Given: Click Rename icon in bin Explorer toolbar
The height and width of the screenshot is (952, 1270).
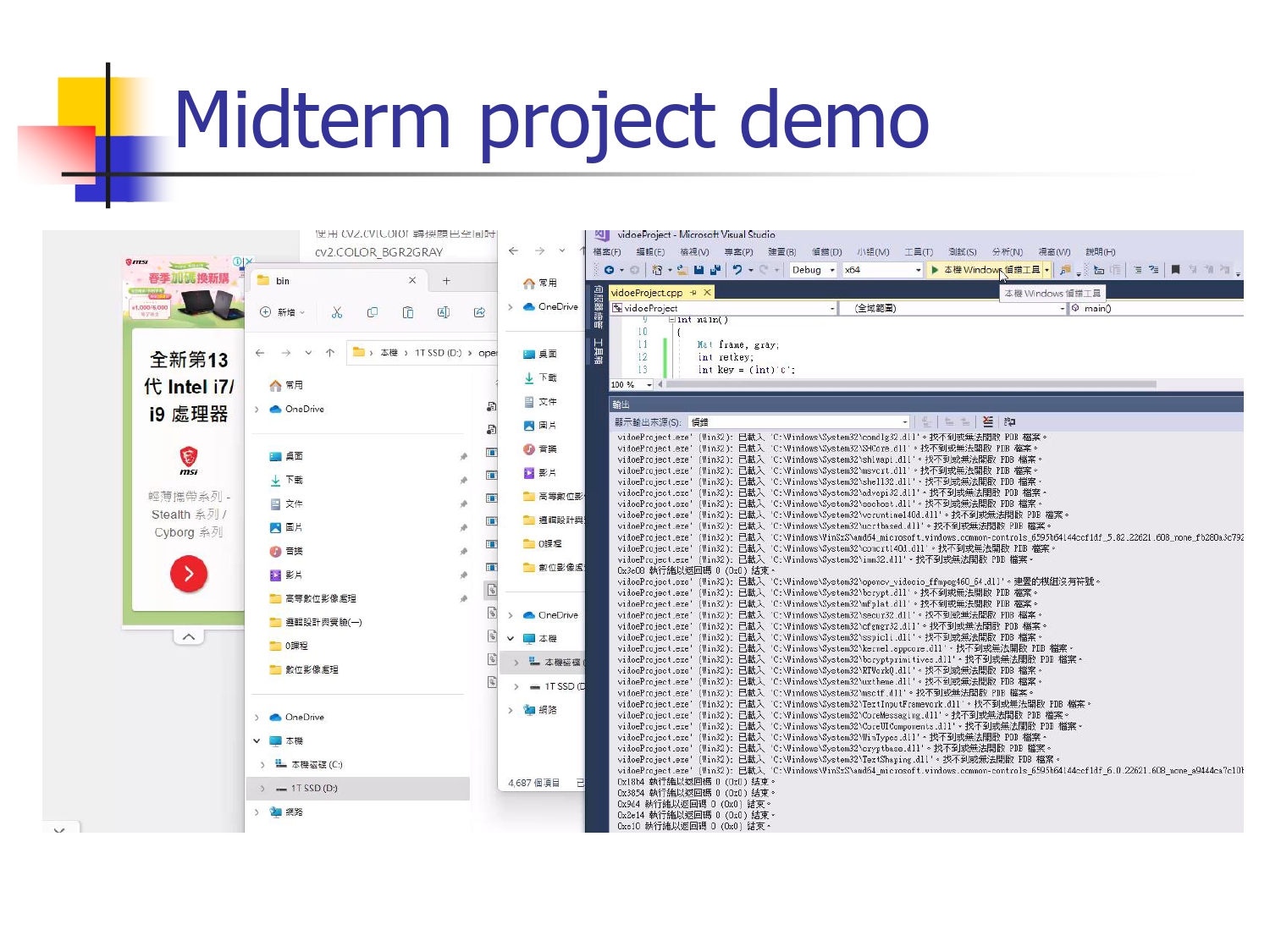Looking at the screenshot, I should 444,312.
